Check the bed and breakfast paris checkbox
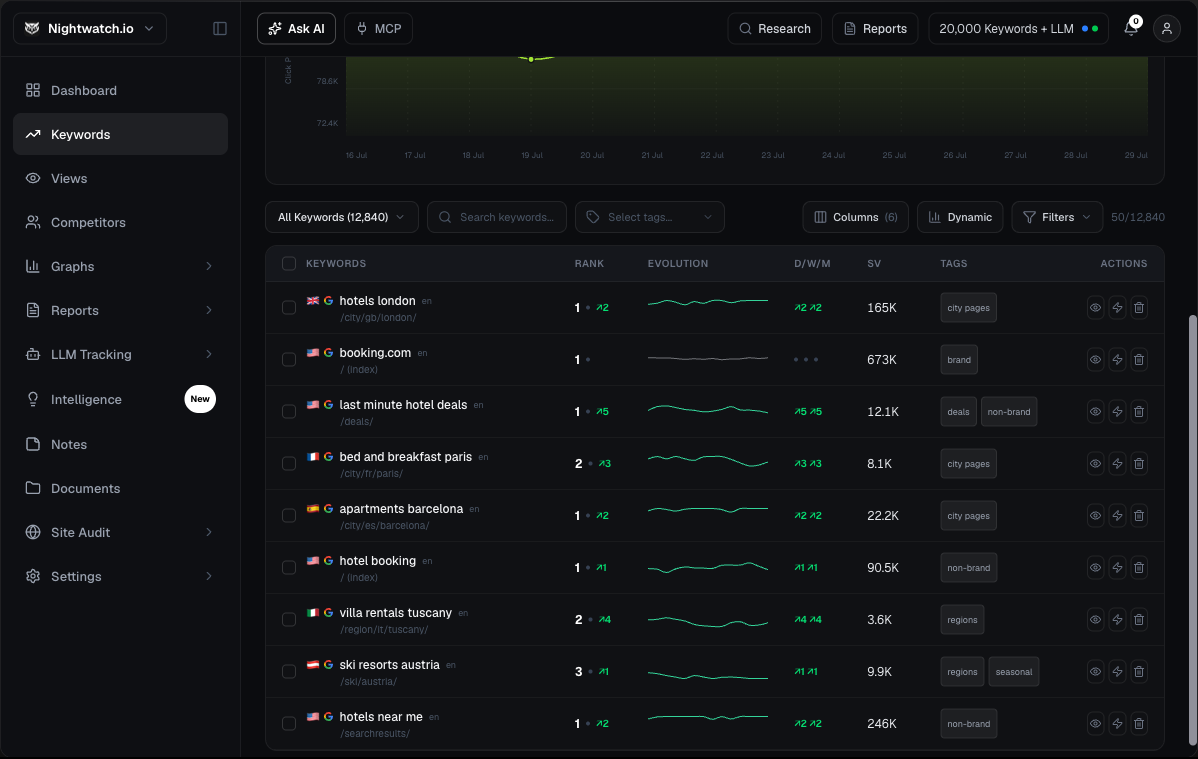 coord(289,463)
